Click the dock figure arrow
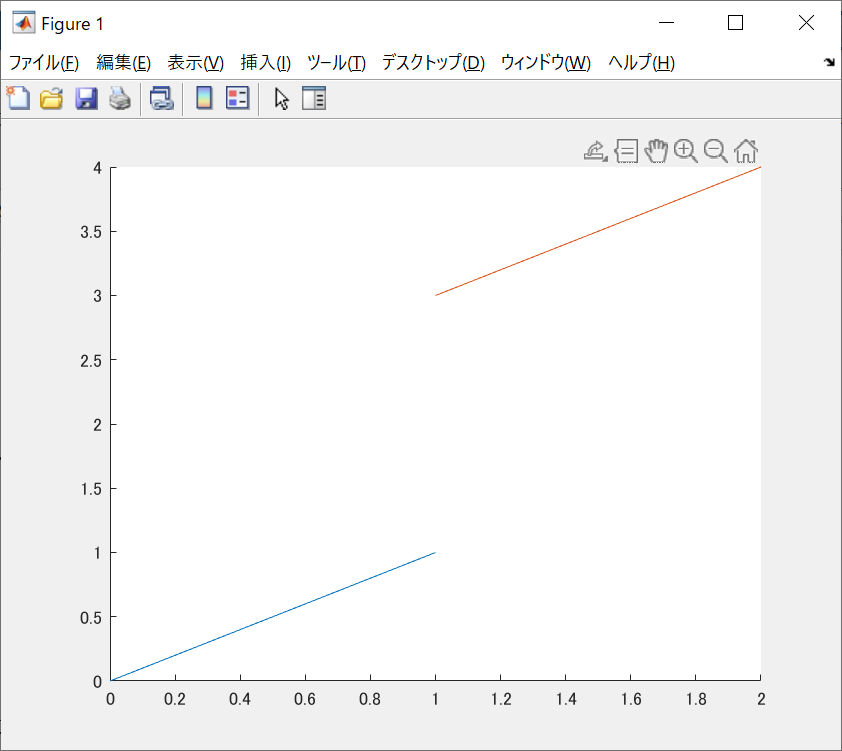This screenshot has width=842, height=751. (x=829, y=62)
